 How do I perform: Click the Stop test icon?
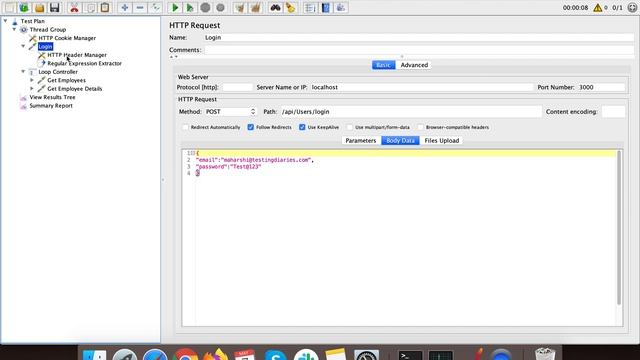[205, 7]
